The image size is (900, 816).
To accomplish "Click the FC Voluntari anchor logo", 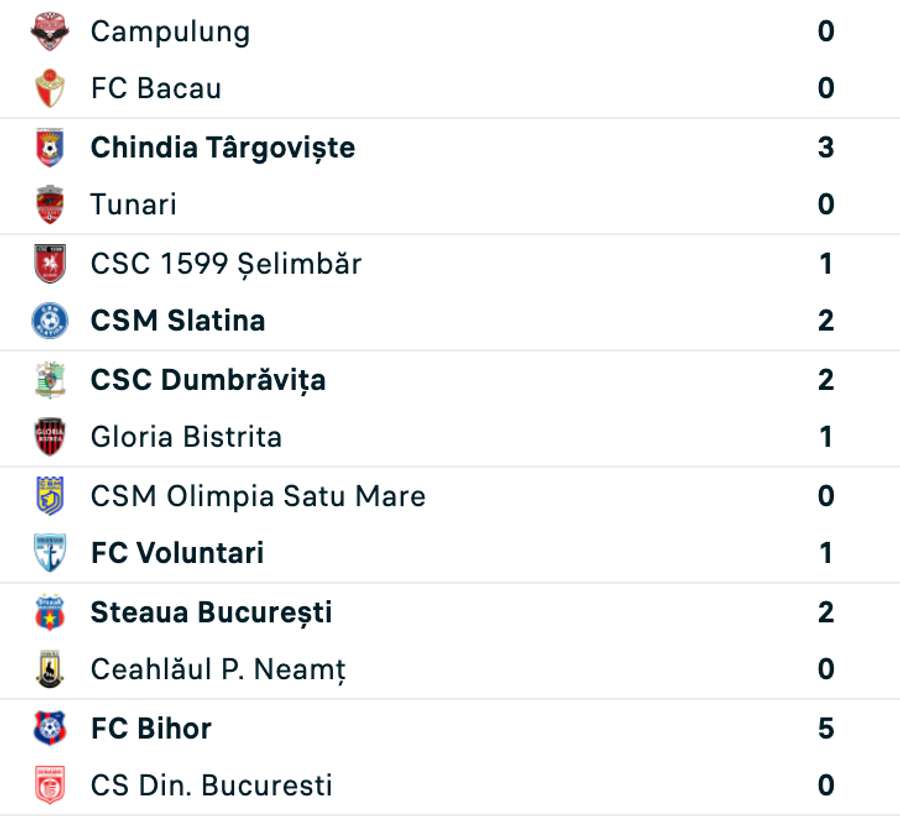I will (50, 553).
